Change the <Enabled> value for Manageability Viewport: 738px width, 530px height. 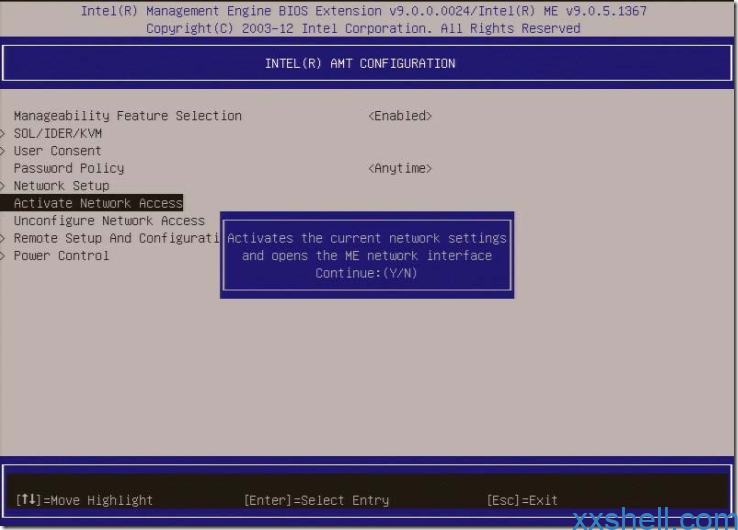400,116
